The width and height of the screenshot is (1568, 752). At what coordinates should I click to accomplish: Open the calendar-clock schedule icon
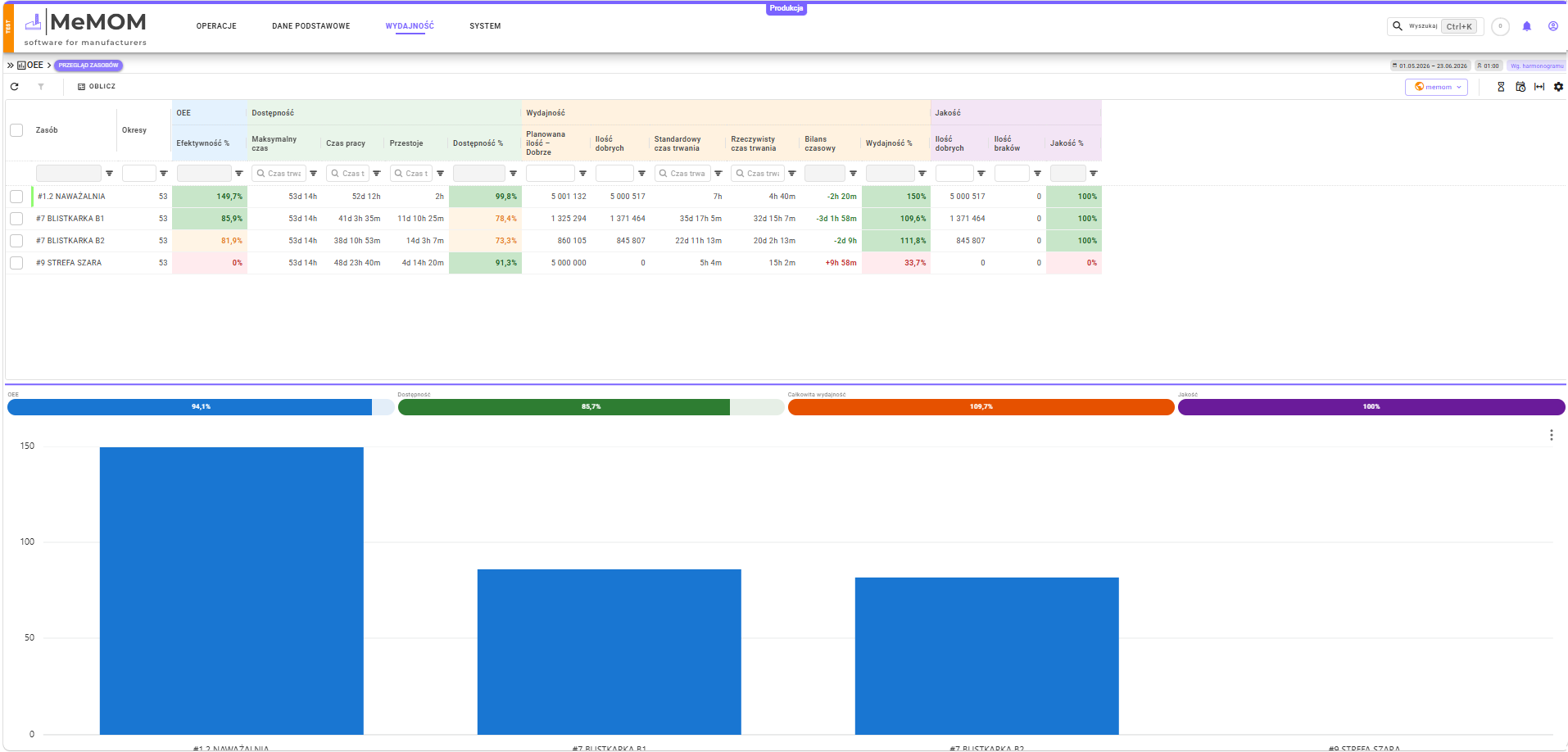[x=1520, y=87]
